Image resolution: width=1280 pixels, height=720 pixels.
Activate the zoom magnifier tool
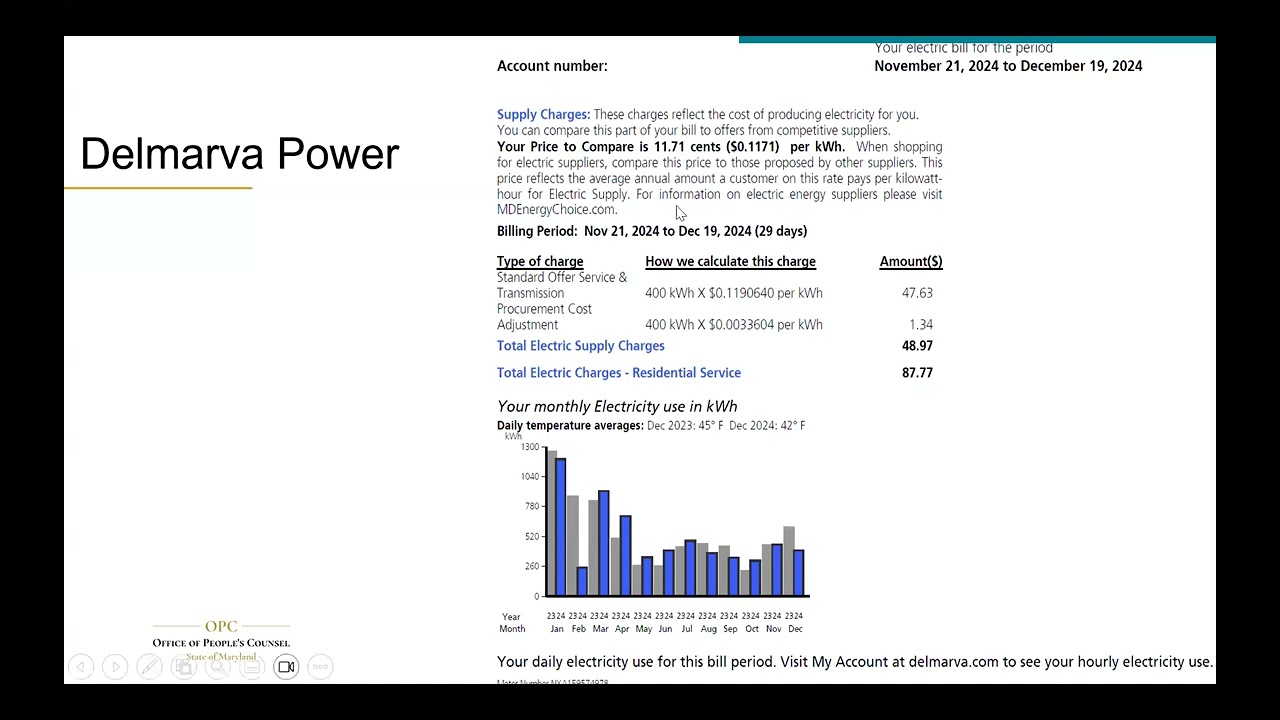tap(218, 667)
